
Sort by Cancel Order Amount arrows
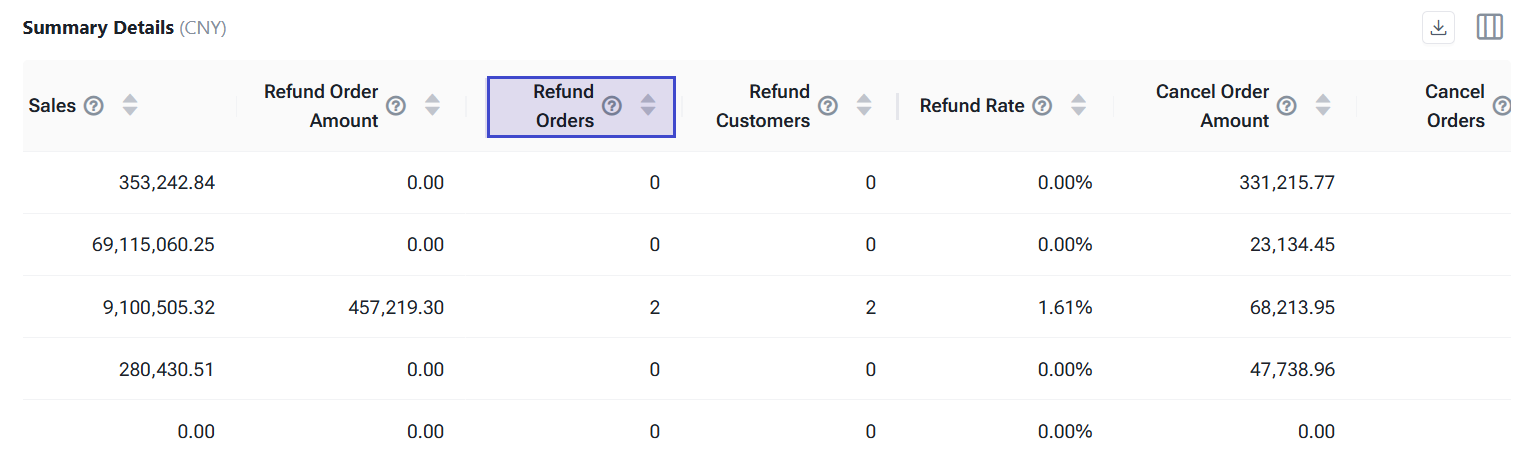pos(1323,106)
